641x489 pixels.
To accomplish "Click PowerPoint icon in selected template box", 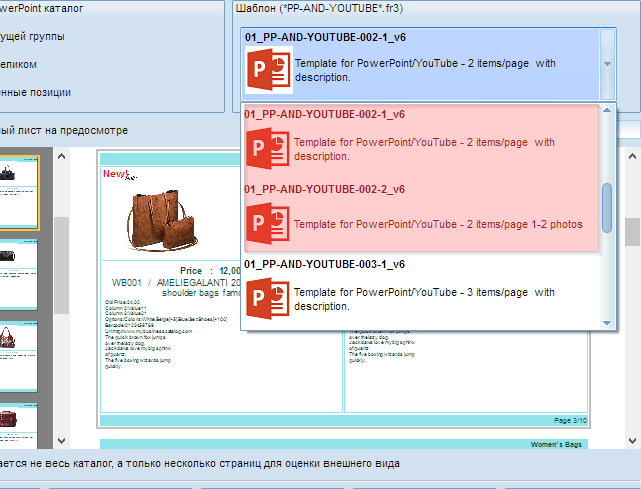I will [269, 70].
